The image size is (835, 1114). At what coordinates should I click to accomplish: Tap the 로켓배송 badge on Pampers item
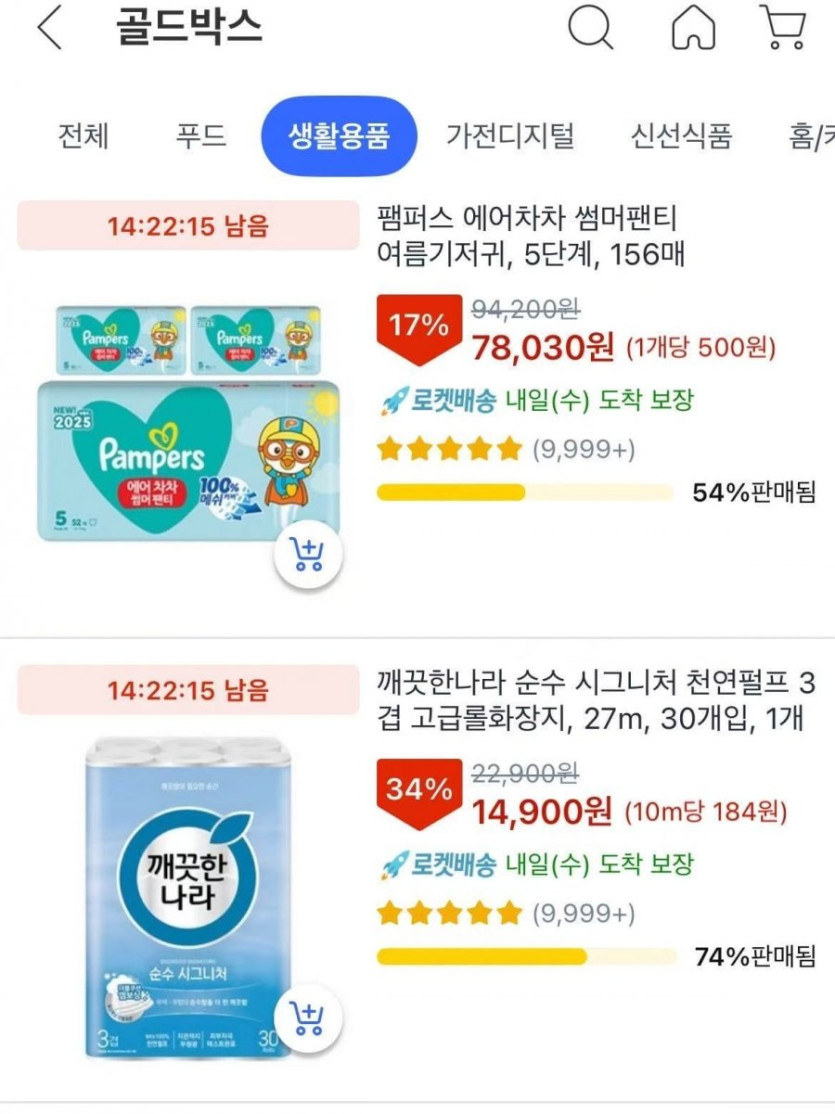coord(439,402)
